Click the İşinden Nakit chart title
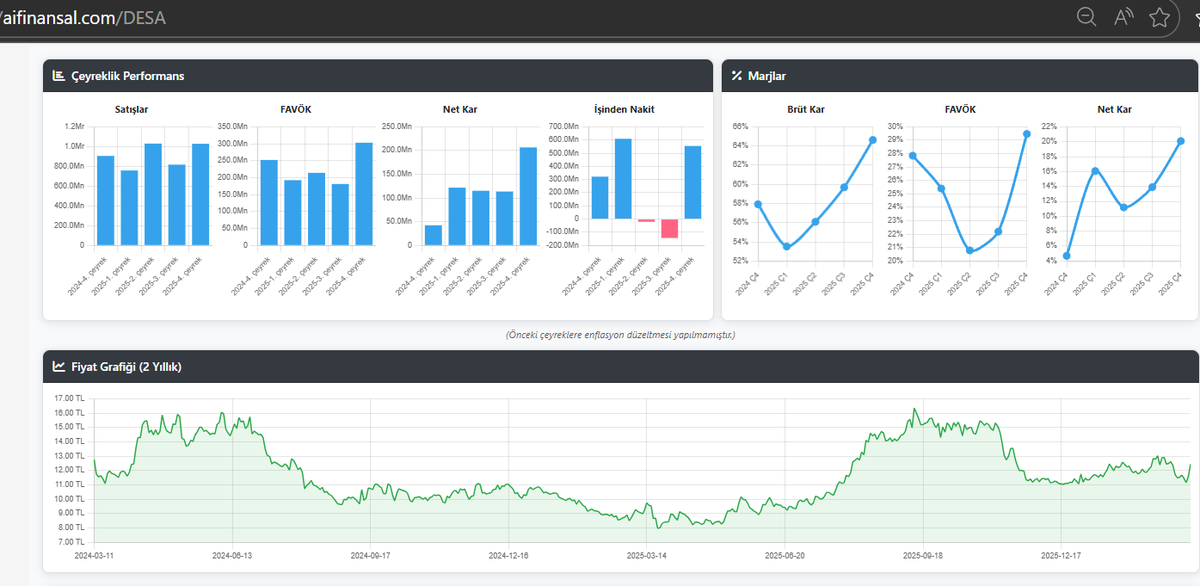The height and width of the screenshot is (586, 1200). point(624,109)
